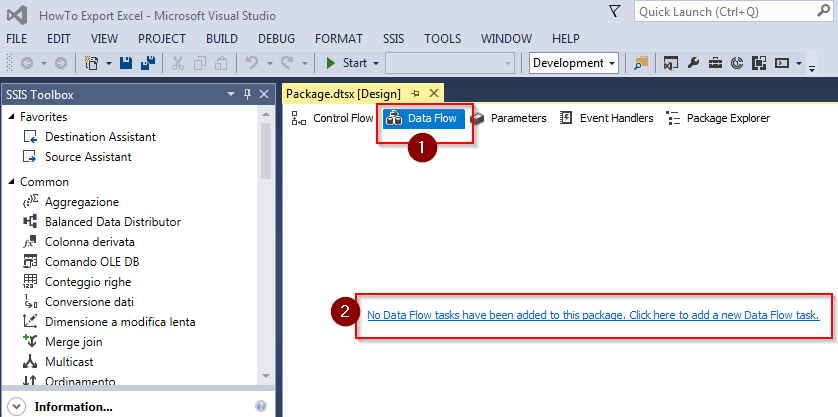Open the PROJECT menu
838x417 pixels.
pyautogui.click(x=161, y=39)
